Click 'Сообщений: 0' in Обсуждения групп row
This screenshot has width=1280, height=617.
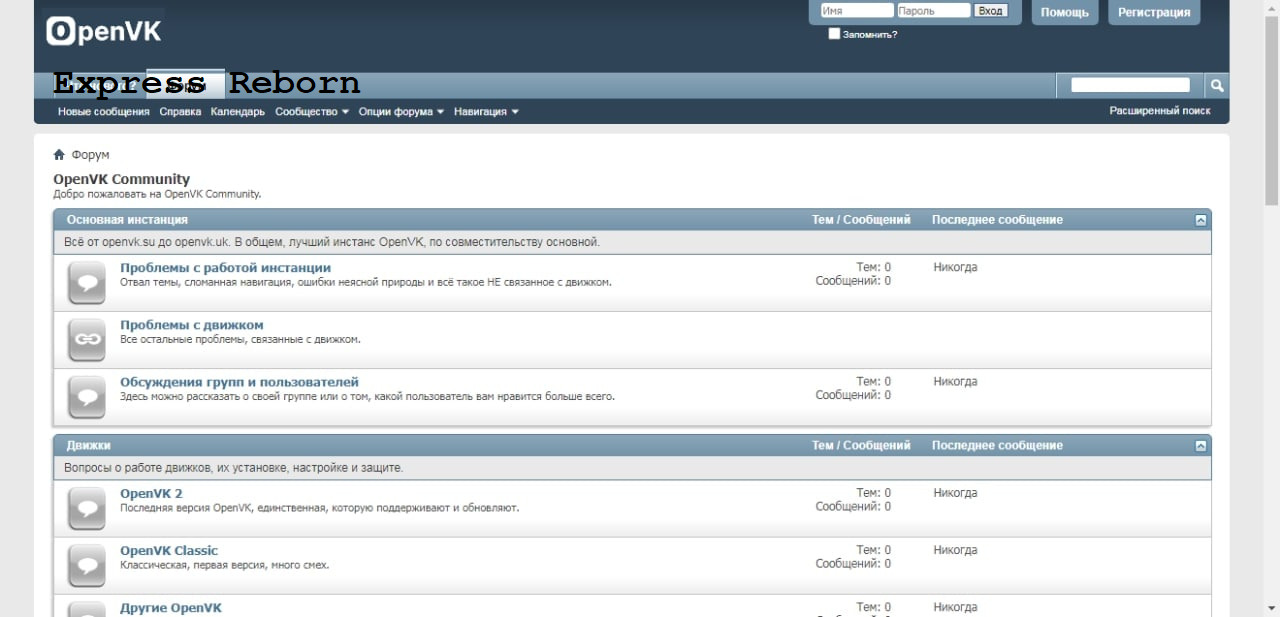(853, 396)
